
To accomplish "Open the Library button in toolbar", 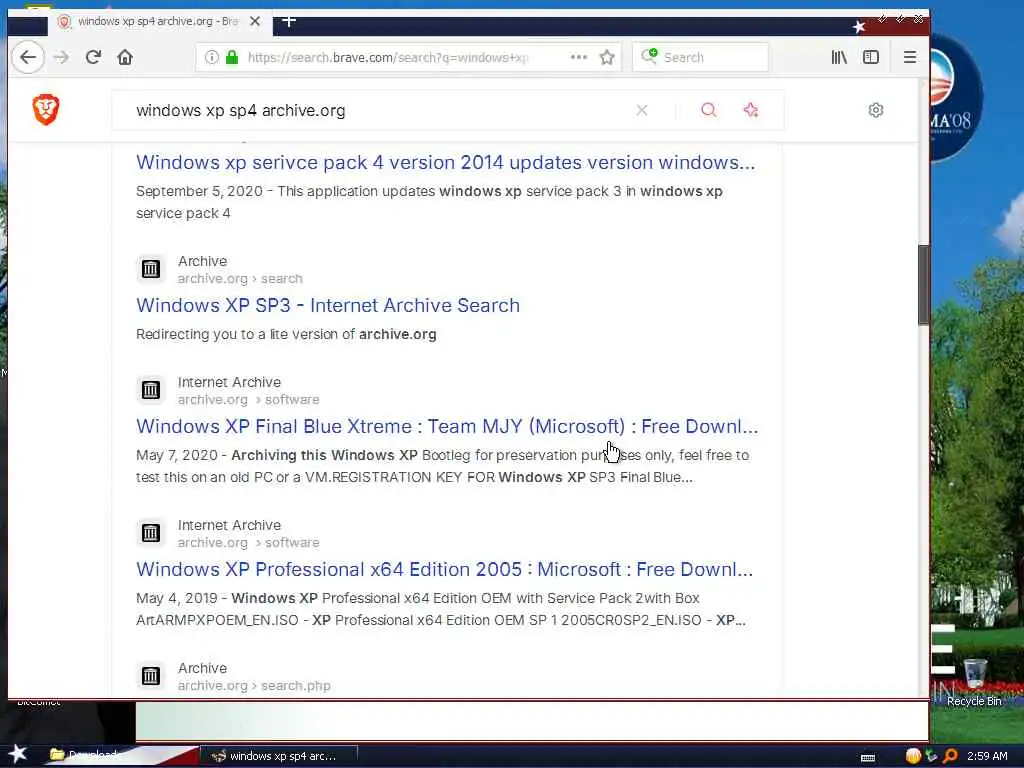I will pos(839,57).
